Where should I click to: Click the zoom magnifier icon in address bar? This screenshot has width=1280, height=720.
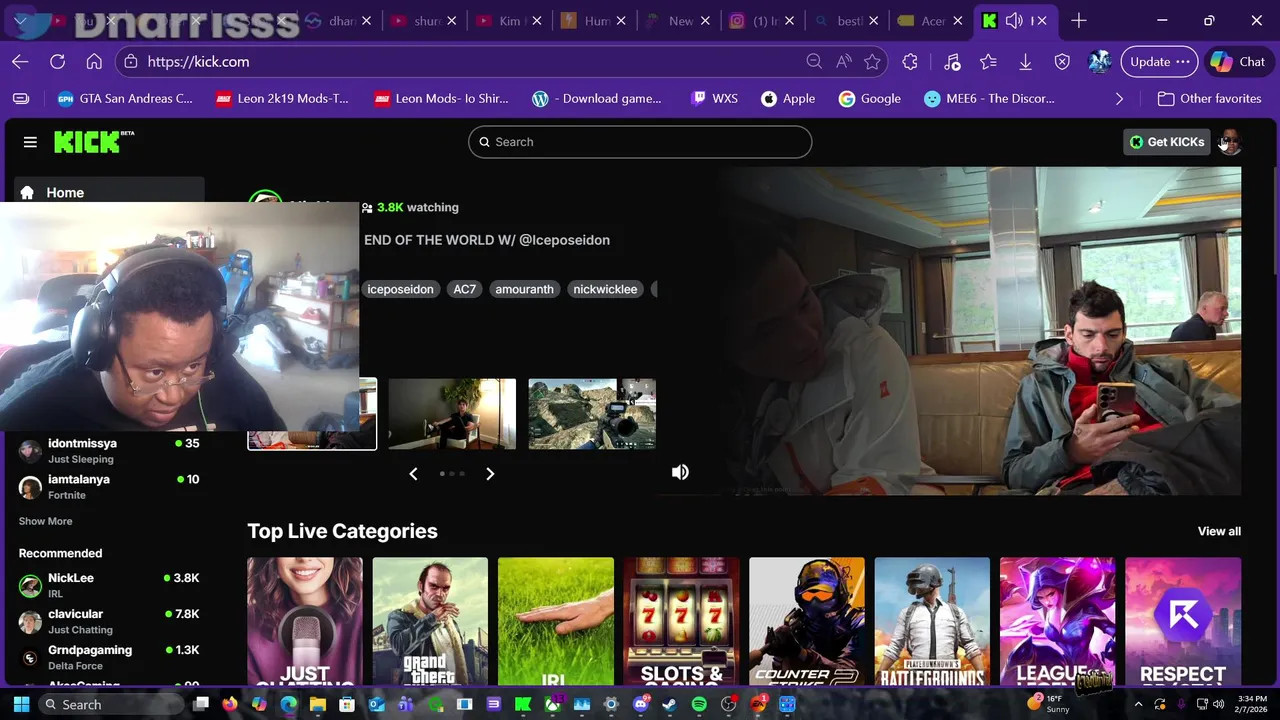814,62
